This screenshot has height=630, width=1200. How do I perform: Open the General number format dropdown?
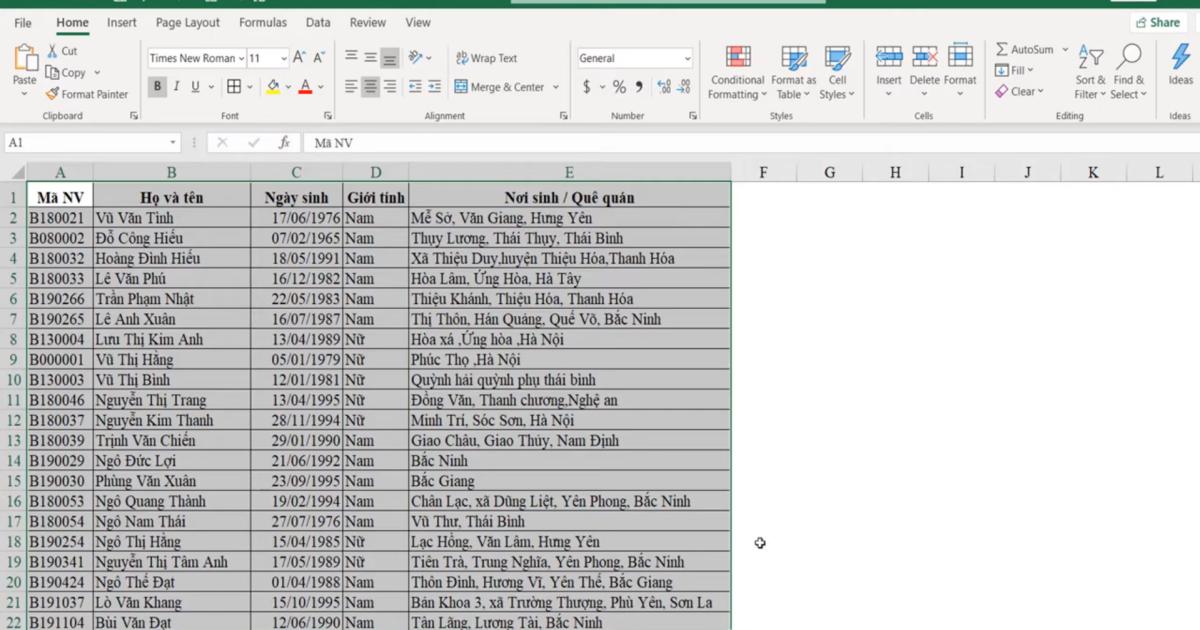(687, 58)
